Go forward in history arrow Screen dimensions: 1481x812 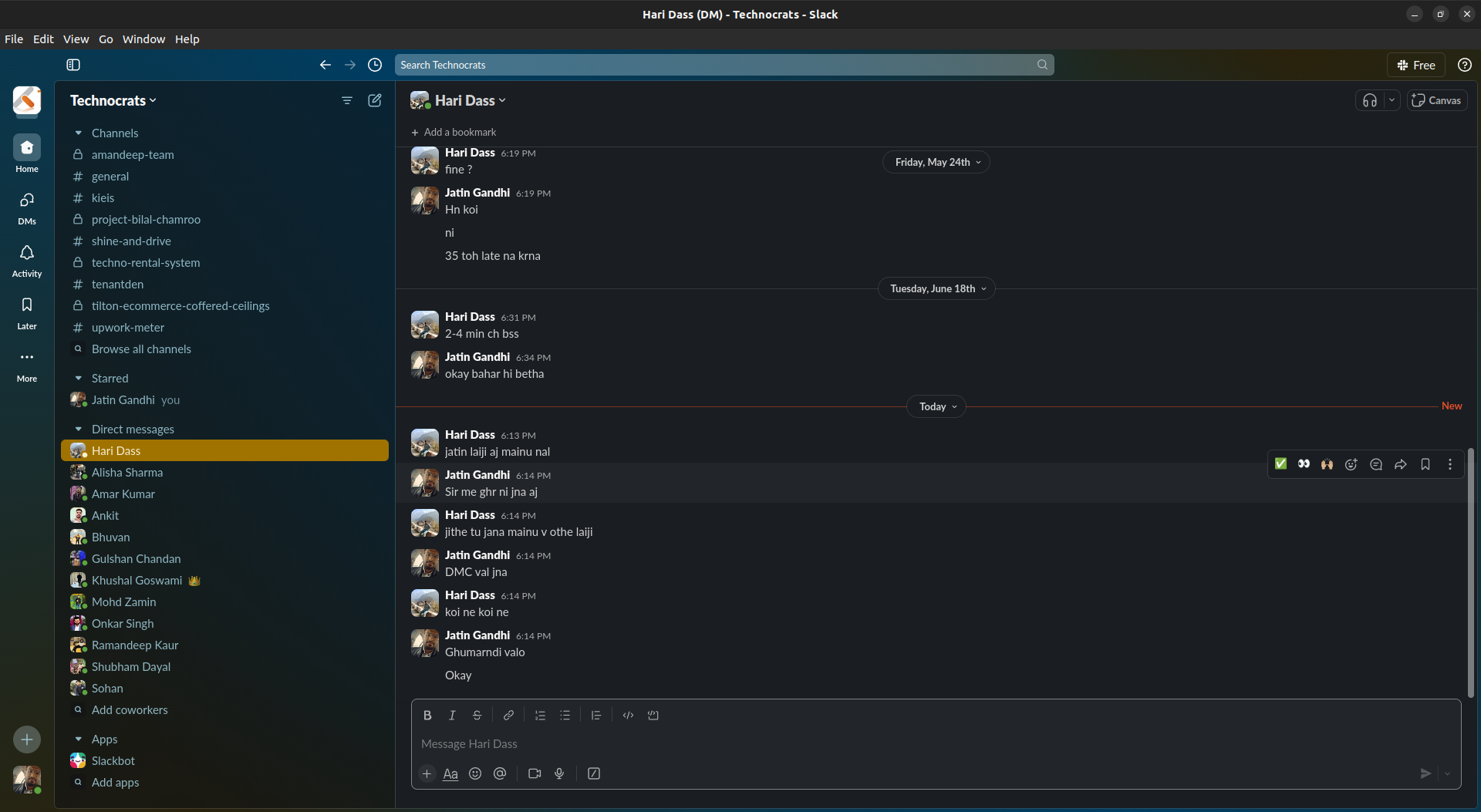(349, 65)
